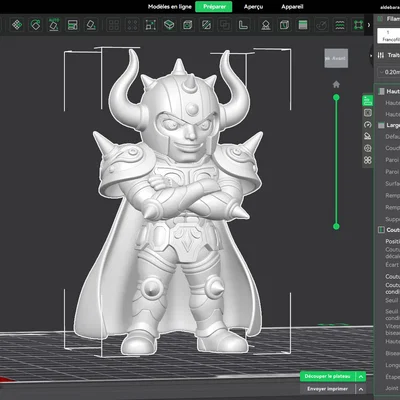Switch to the Préparer tab
The image size is (400, 400).
click(x=214, y=7)
